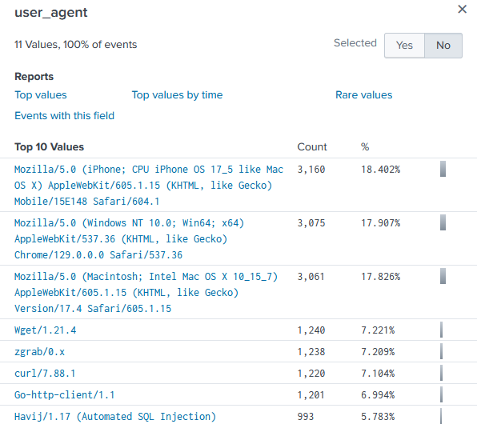This screenshot has width=477, height=424.
Task: Click the zgrab count 1,238
Action: (311, 352)
